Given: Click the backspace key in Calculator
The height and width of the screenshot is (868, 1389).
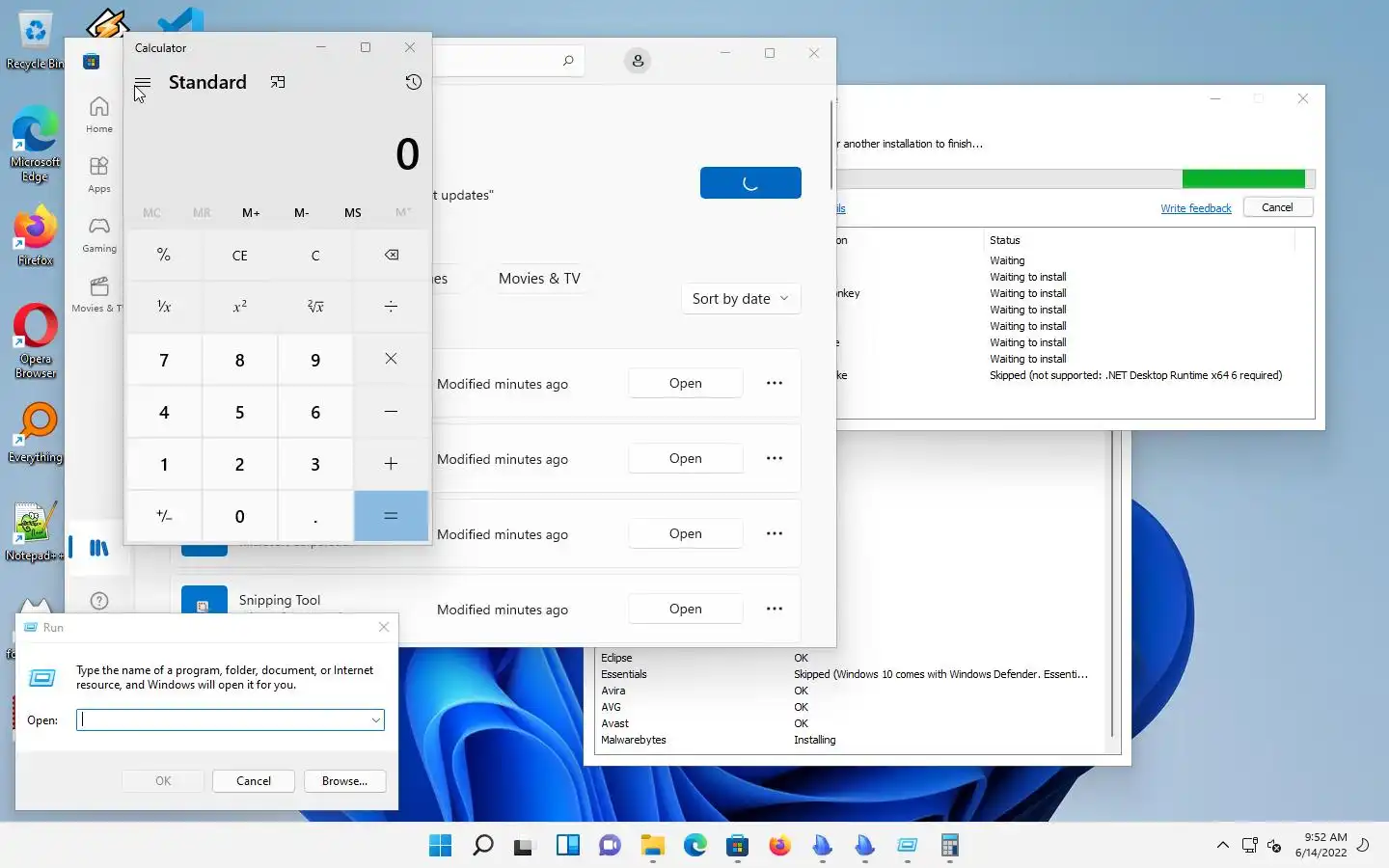Looking at the screenshot, I should 391,256.
